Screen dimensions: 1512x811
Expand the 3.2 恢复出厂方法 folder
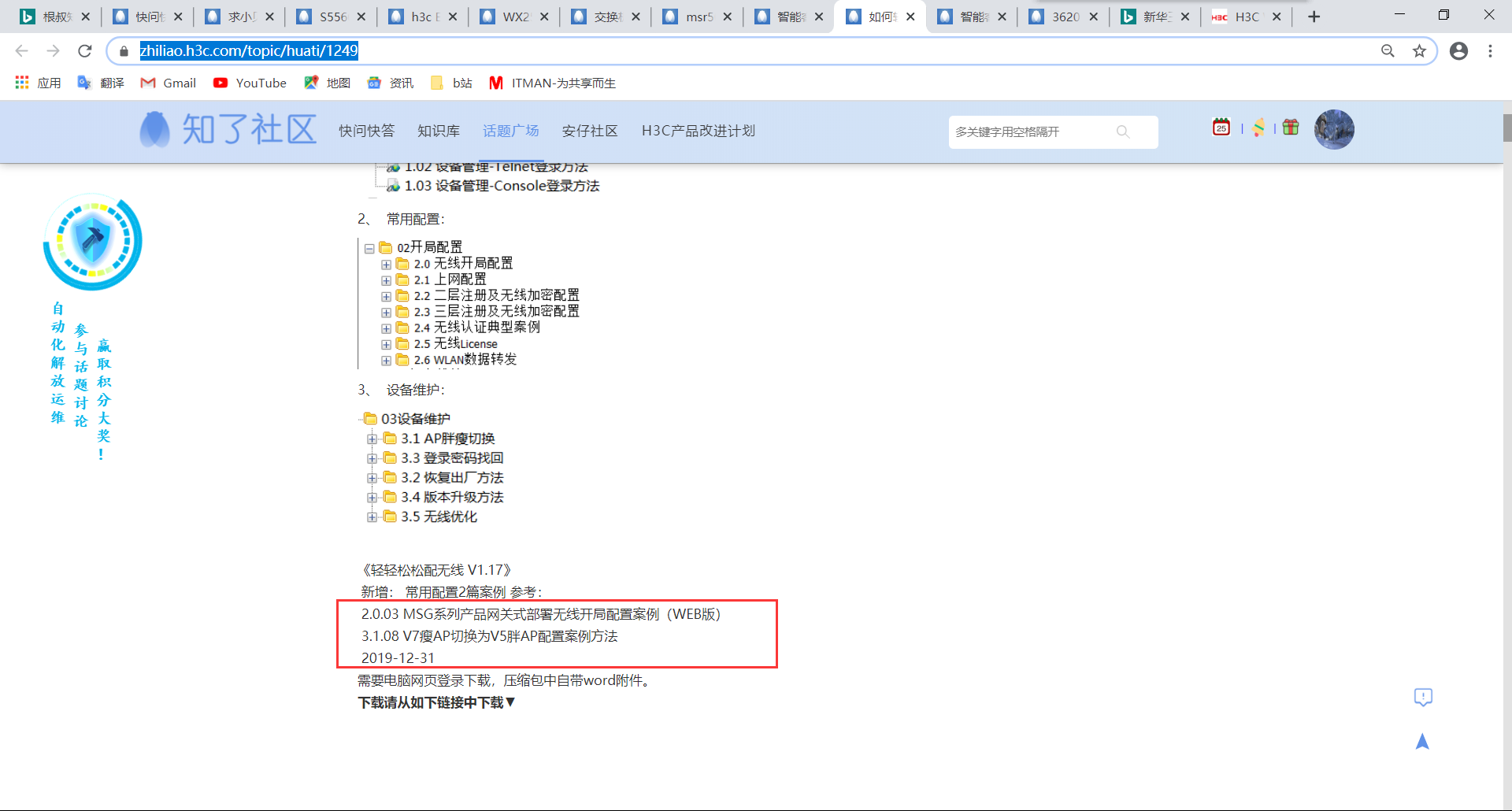point(372,478)
